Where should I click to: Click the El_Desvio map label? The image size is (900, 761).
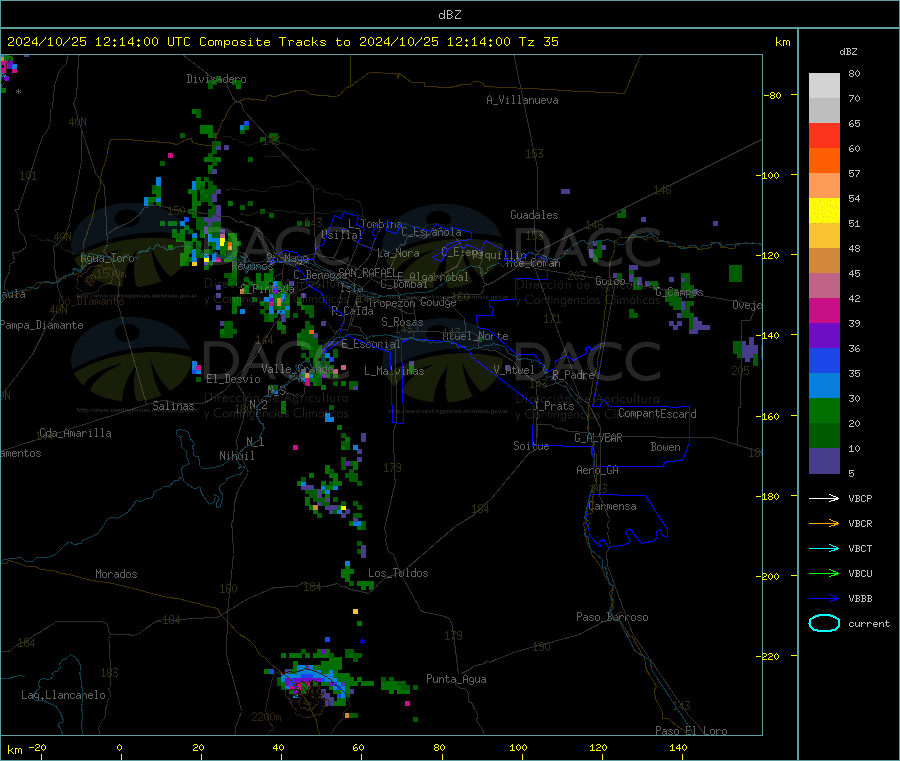(x=233, y=379)
